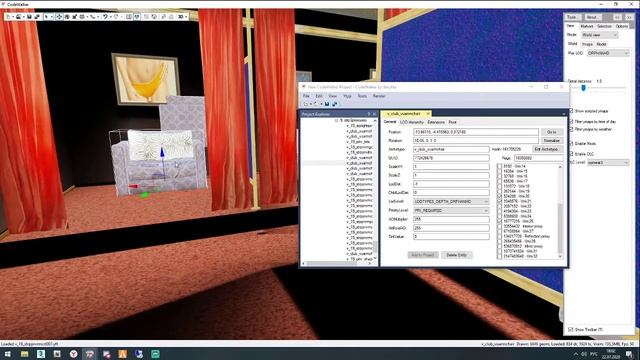Click the snapping toolbar icon

point(92,17)
